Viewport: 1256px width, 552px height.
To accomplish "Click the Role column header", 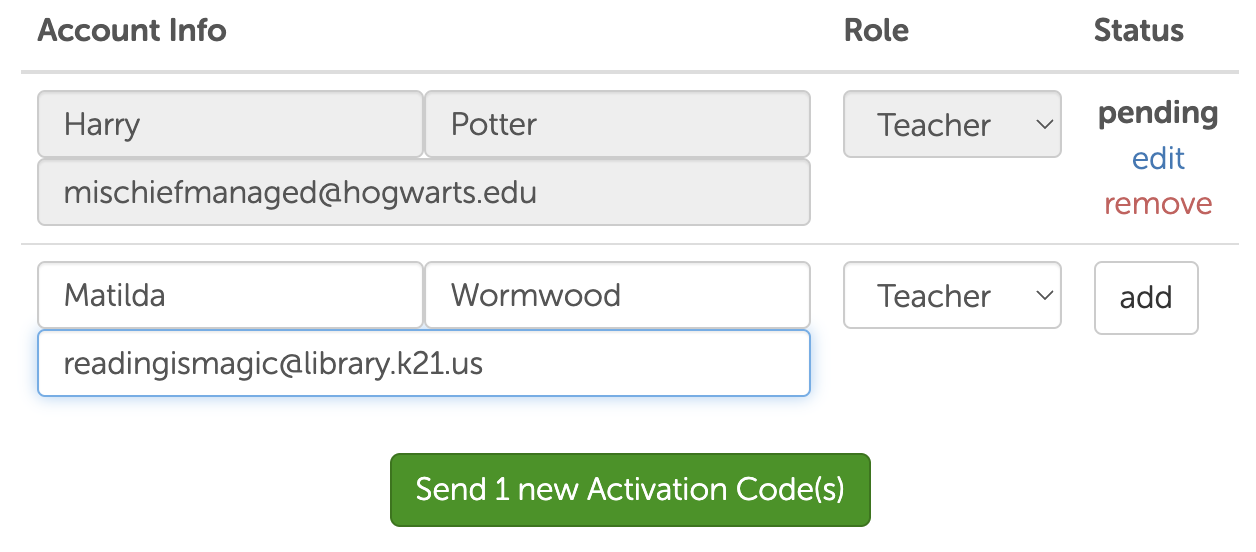I will point(876,30).
